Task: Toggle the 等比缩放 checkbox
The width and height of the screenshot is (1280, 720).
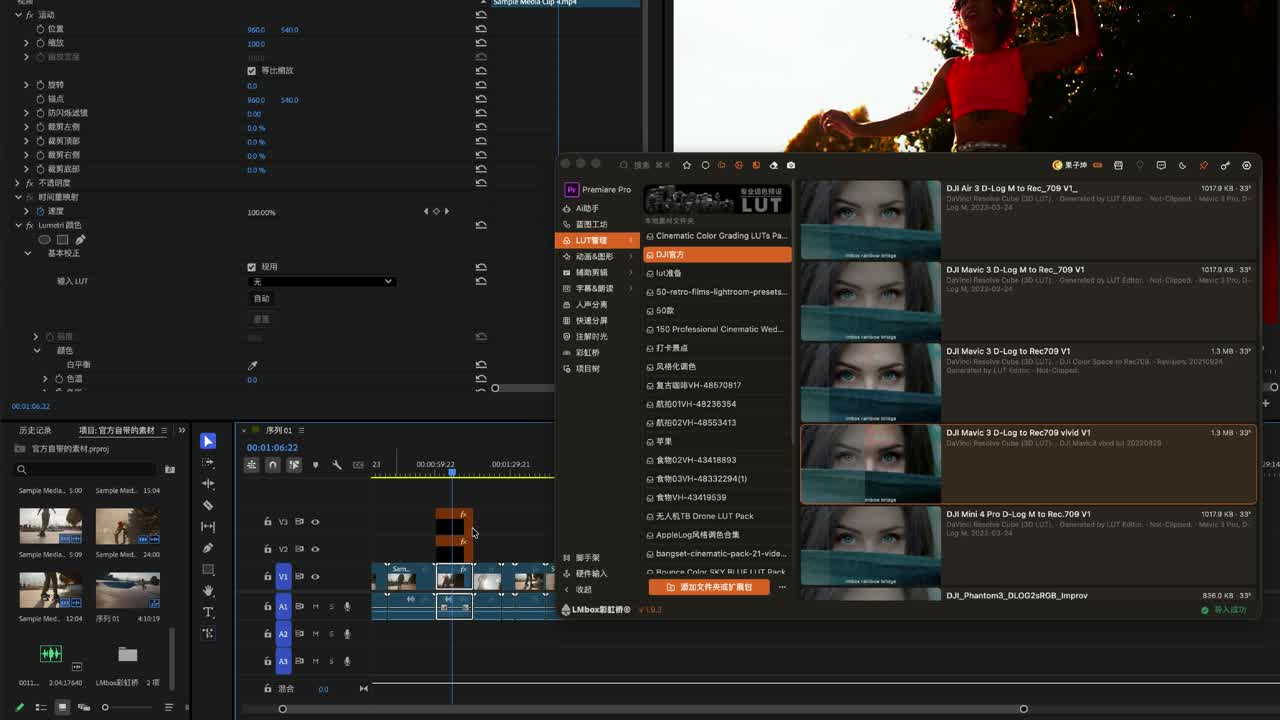Action: [251, 71]
